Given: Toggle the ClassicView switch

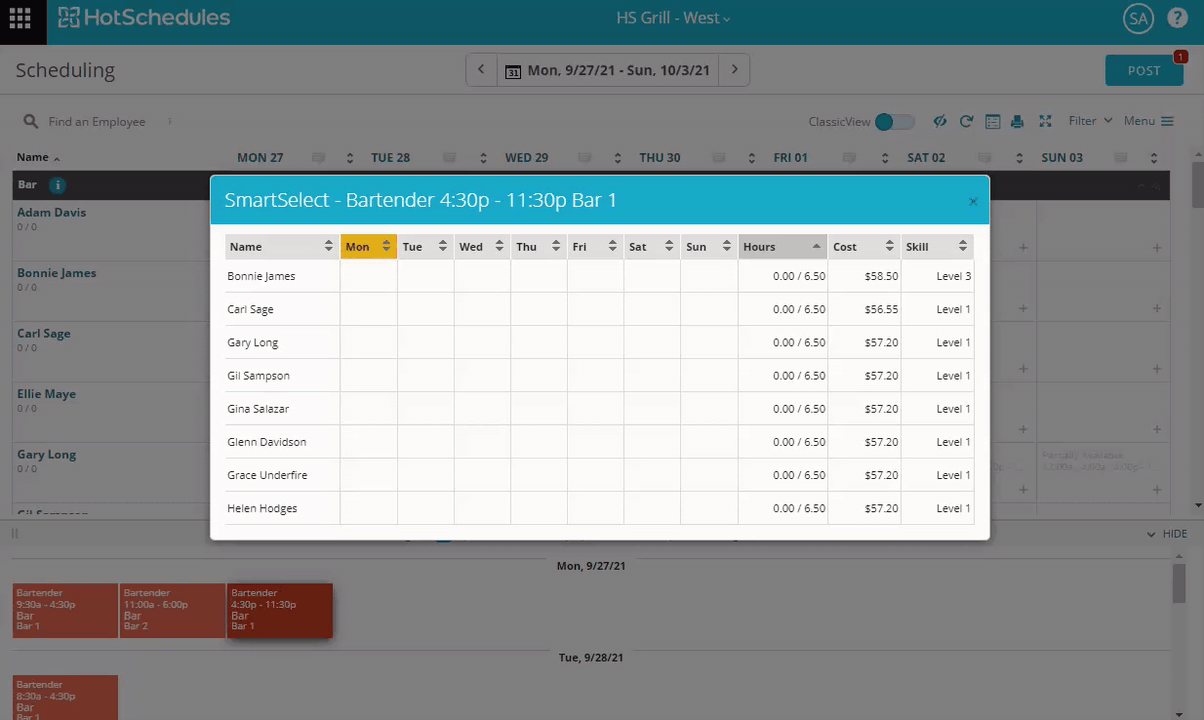Looking at the screenshot, I should (894, 122).
